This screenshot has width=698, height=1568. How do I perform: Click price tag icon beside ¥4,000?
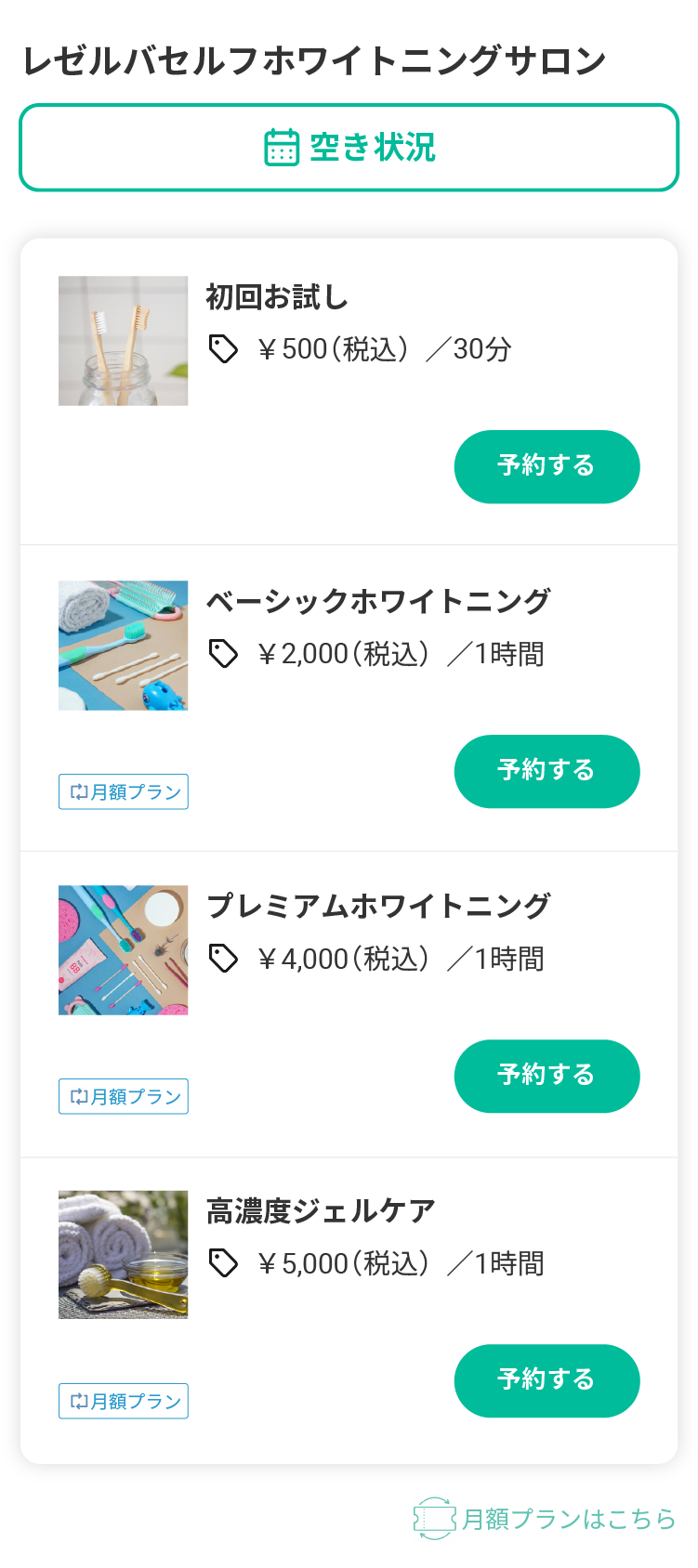tap(223, 959)
